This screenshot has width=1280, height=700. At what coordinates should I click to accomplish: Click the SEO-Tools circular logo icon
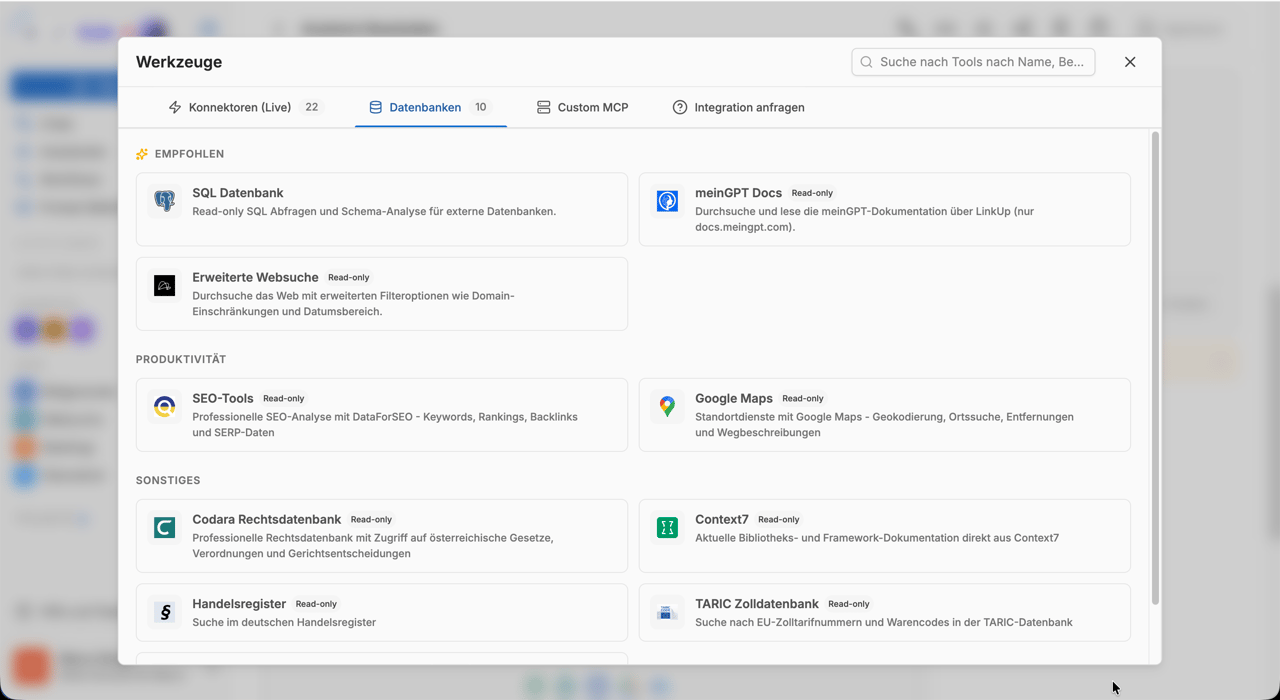point(165,407)
